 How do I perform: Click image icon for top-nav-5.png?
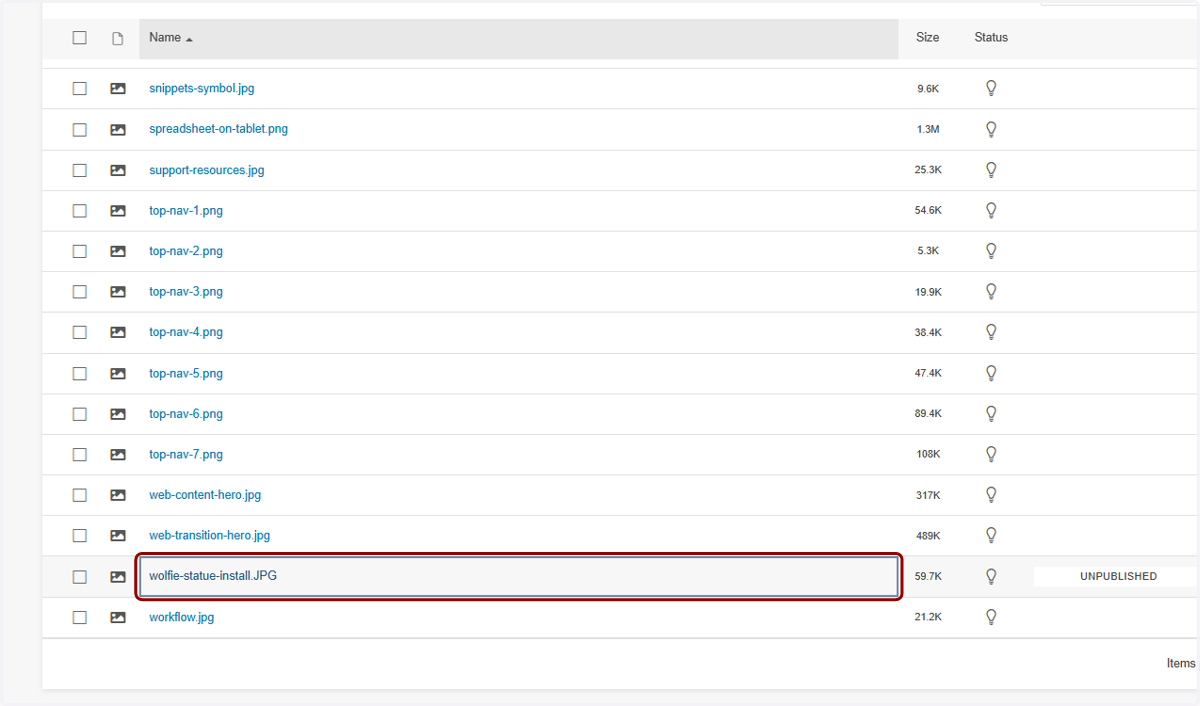click(118, 374)
